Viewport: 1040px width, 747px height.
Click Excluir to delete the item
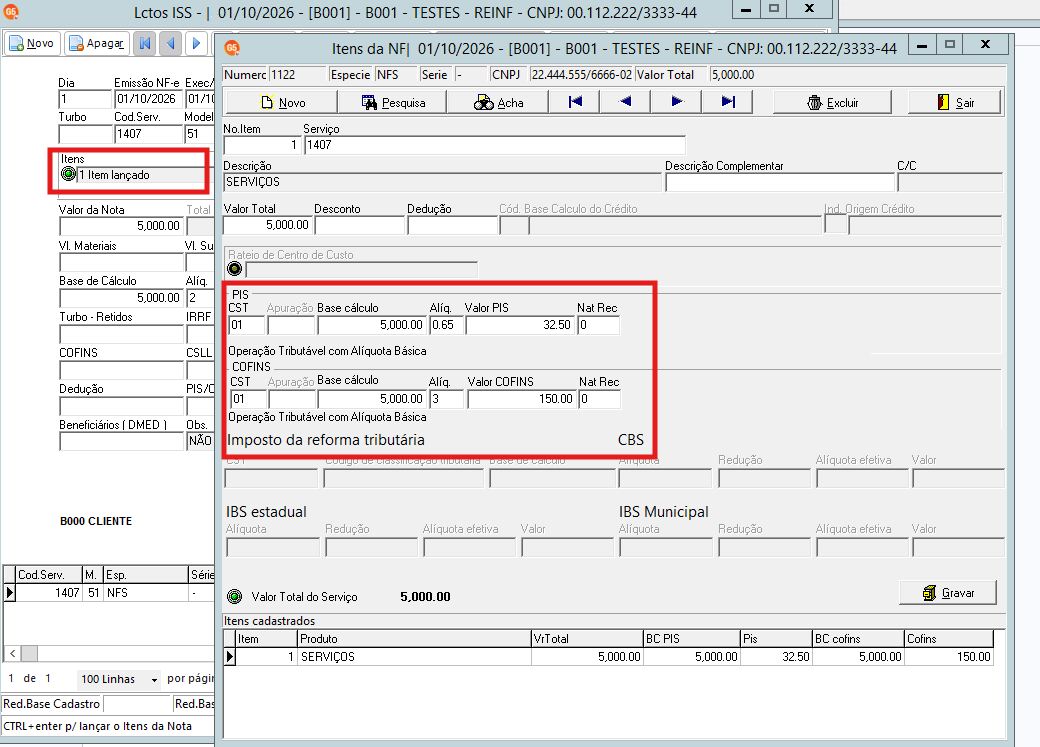(832, 102)
